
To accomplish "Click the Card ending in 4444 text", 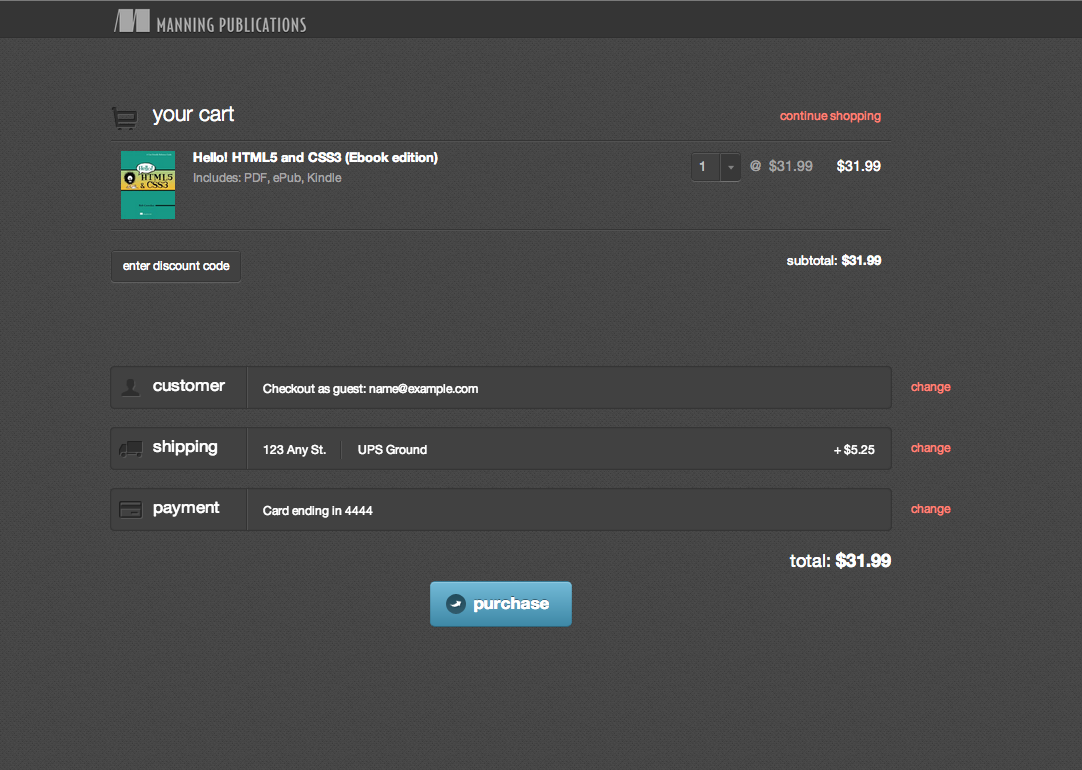I will tap(317, 511).
